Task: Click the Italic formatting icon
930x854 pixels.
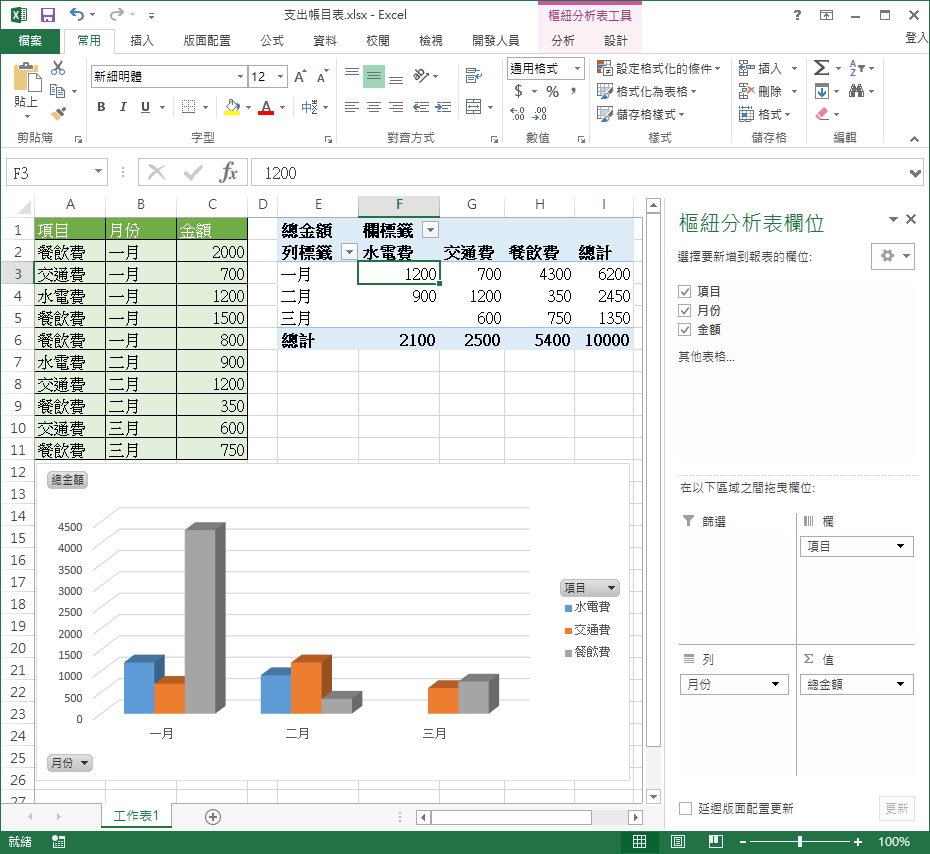Action: tap(124, 107)
